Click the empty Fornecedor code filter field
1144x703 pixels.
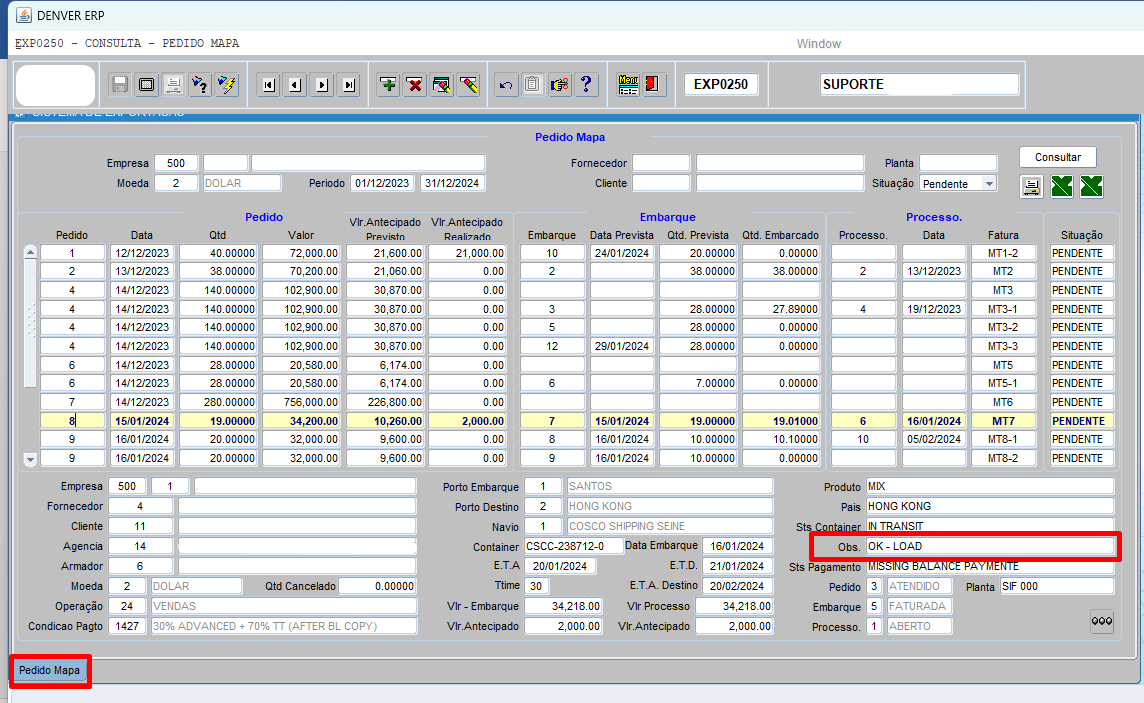(661, 163)
